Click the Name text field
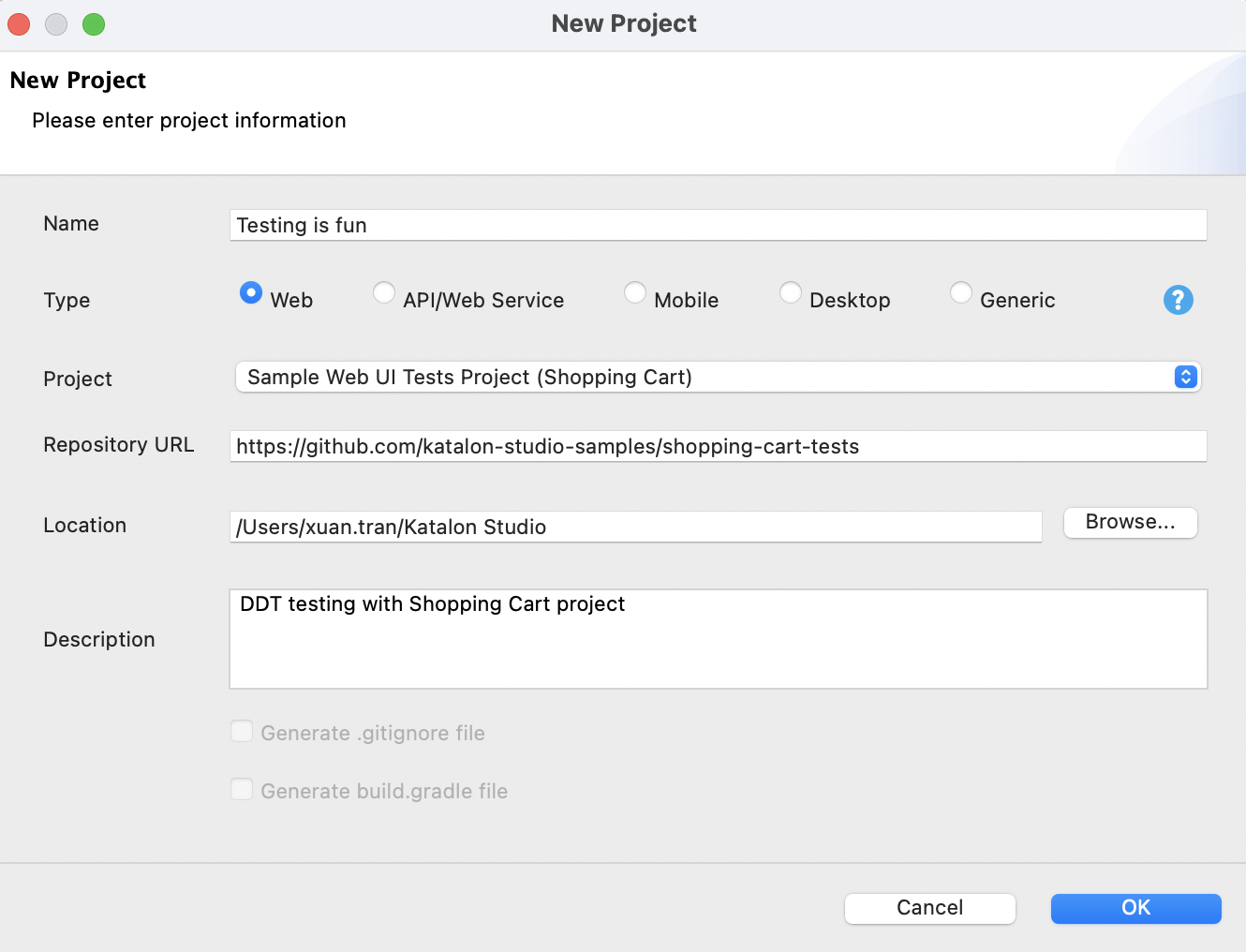The width and height of the screenshot is (1246, 952). pos(718,225)
